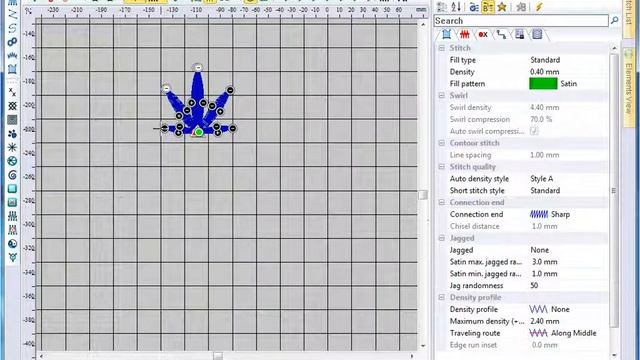Select the S-curve line tool
This screenshot has width=640, height=360.
pos(12,28)
